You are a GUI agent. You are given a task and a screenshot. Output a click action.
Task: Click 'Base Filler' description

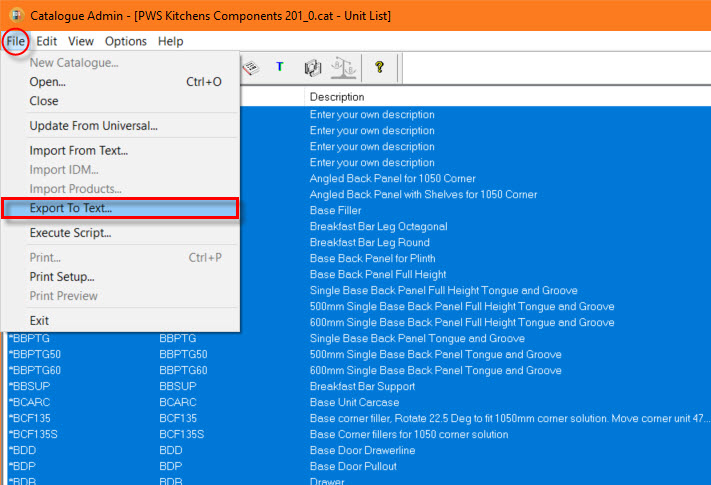(x=336, y=210)
